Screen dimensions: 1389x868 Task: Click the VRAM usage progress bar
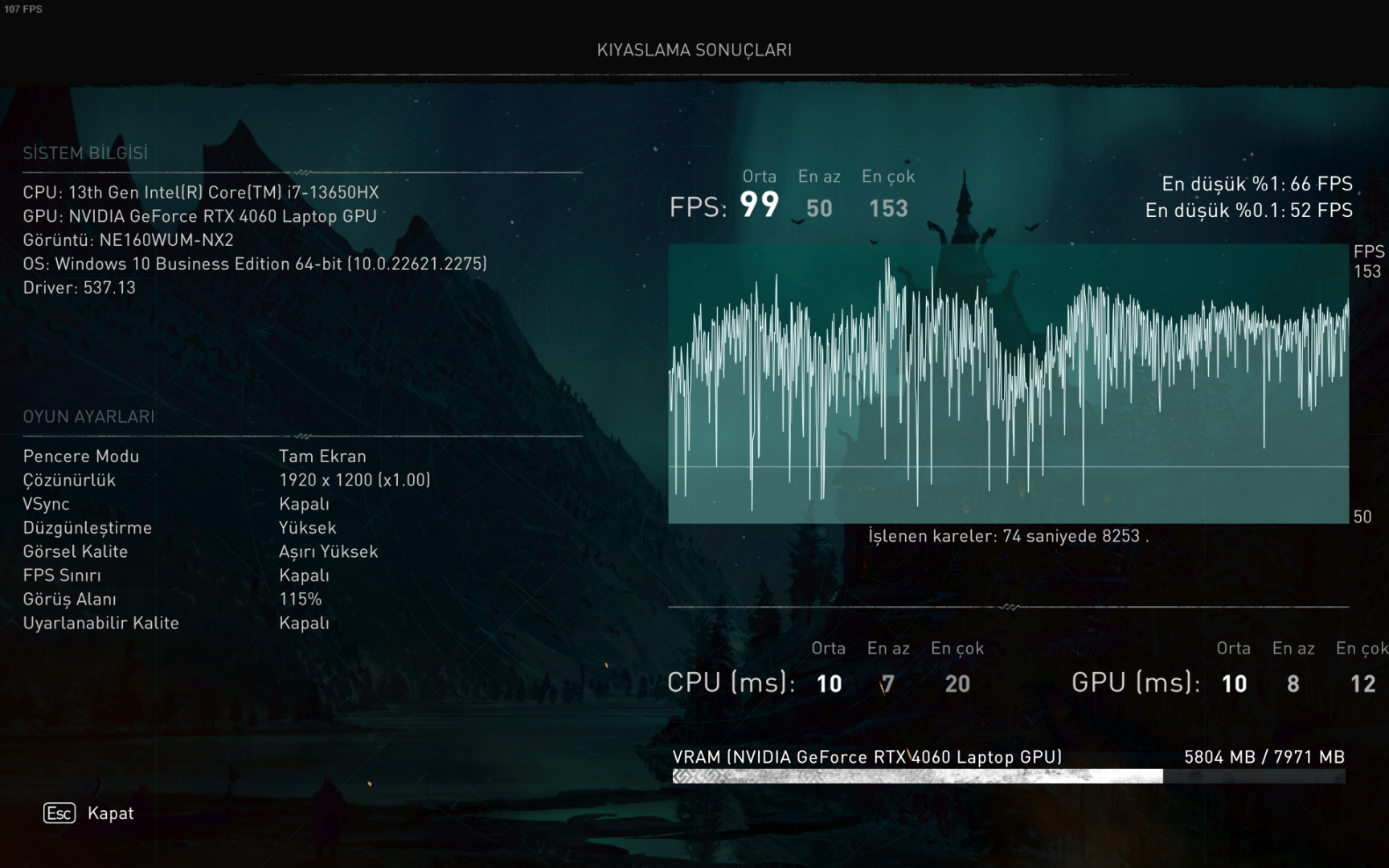[x=1009, y=776]
